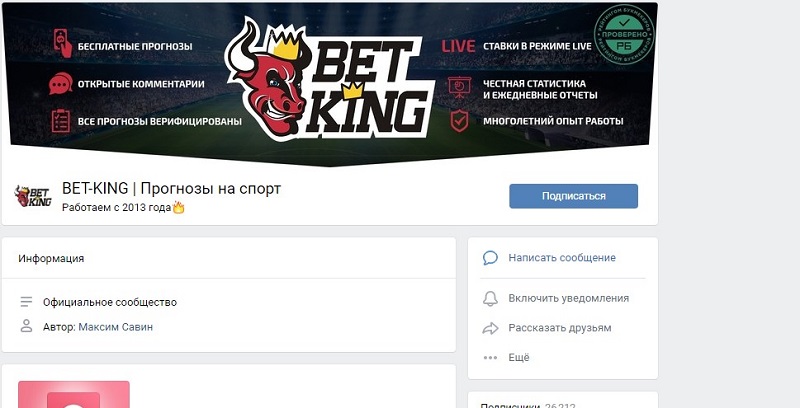Open author profile Максим Савин
800x408 pixels.
point(116,327)
